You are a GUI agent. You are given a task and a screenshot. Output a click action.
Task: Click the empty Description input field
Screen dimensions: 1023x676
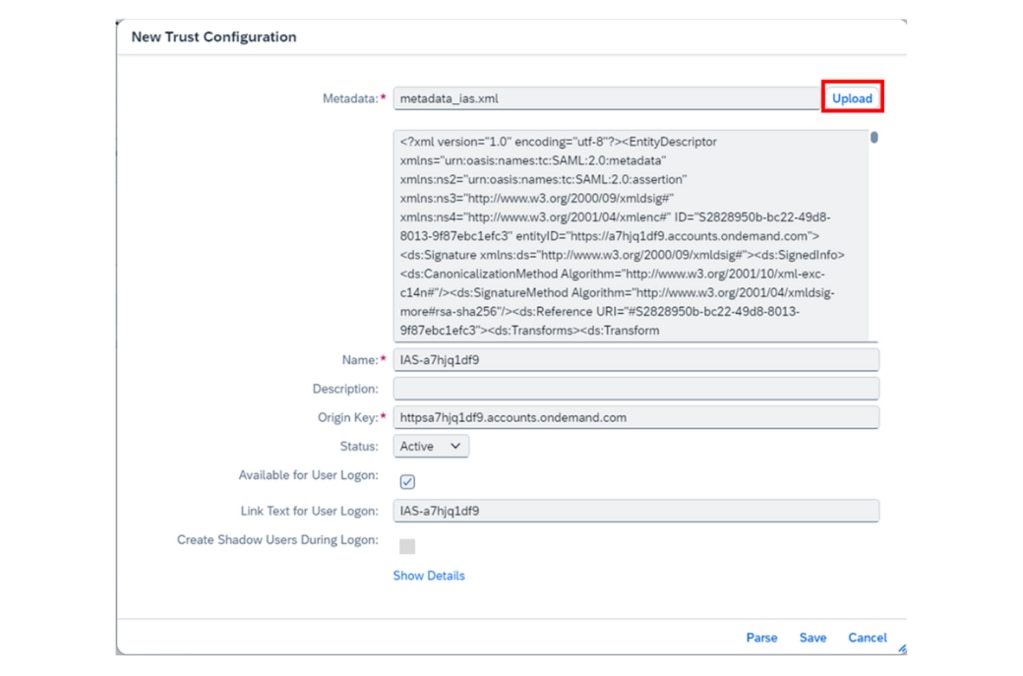tap(635, 389)
